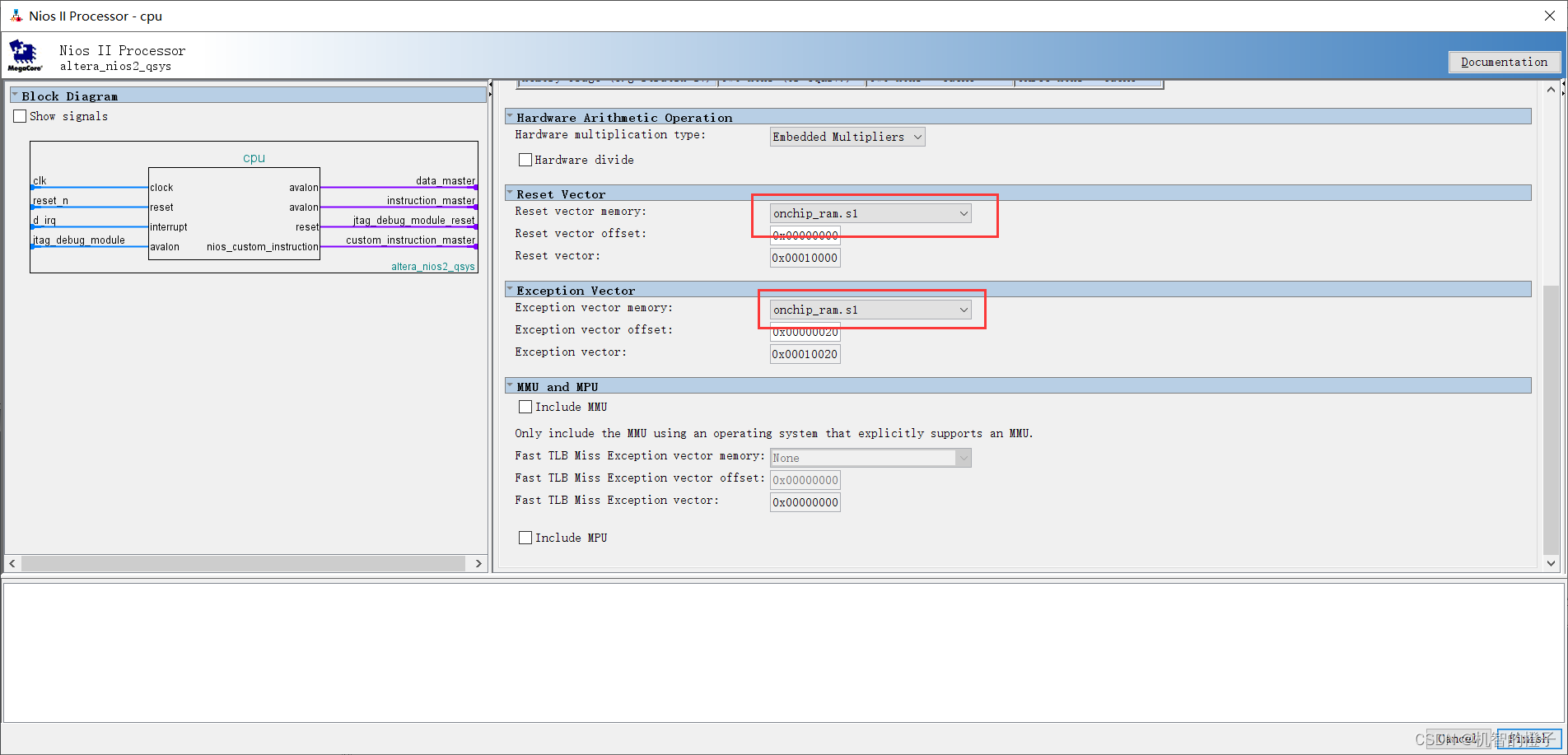This screenshot has width=1568, height=755.
Task: Collapse the MMU and MPU section
Action: click(x=510, y=386)
